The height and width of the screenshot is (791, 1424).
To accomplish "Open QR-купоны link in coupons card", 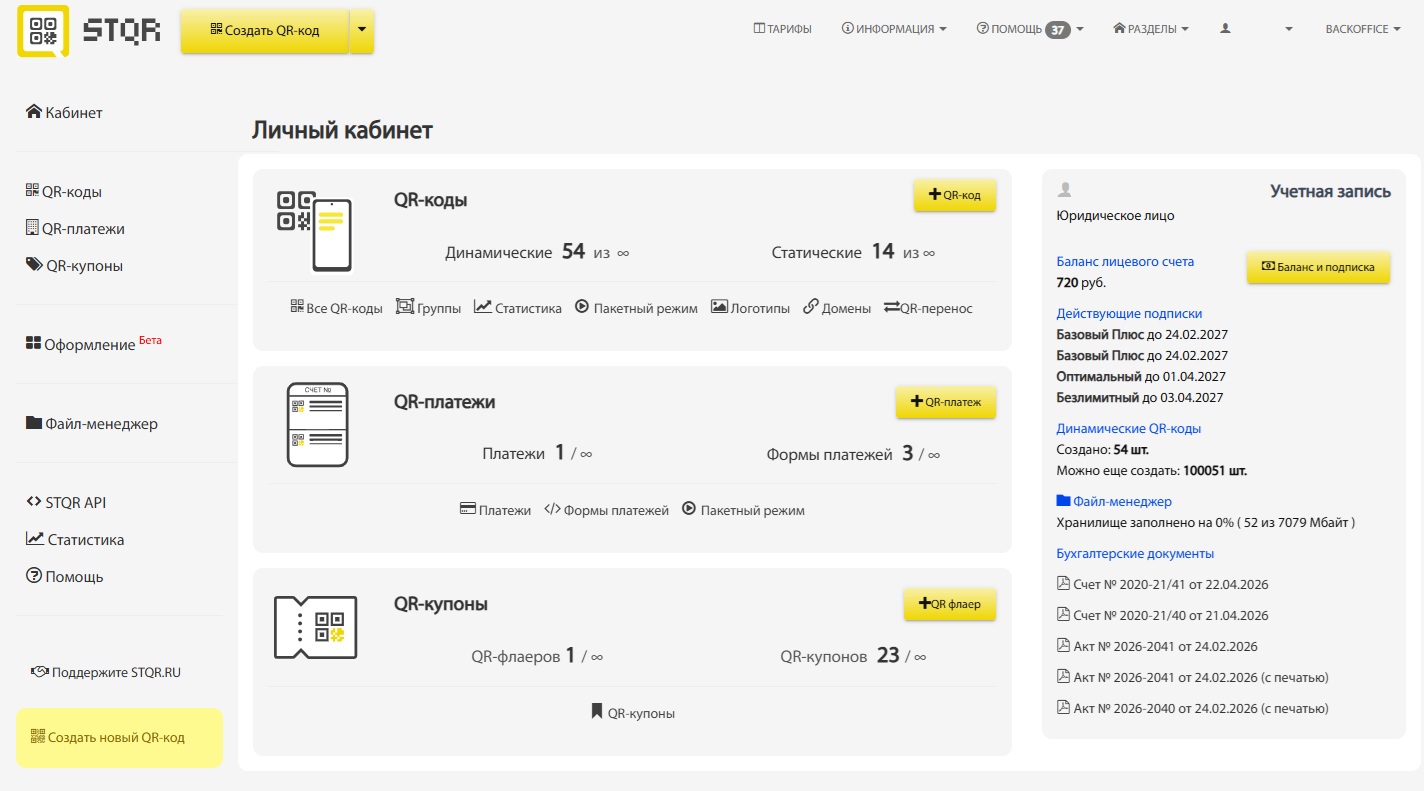I will (x=633, y=713).
